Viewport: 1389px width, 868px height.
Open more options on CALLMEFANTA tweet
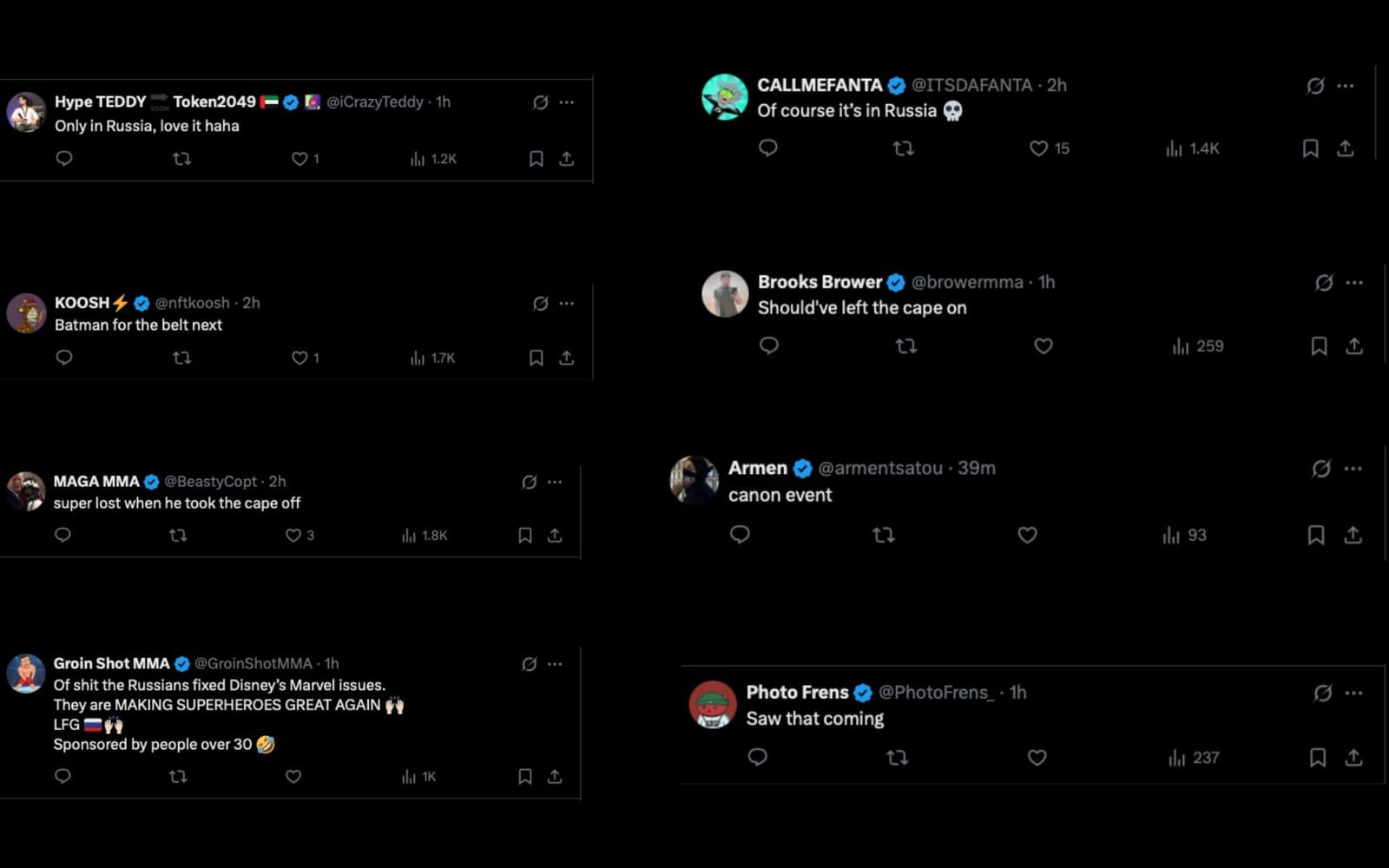(x=1346, y=86)
